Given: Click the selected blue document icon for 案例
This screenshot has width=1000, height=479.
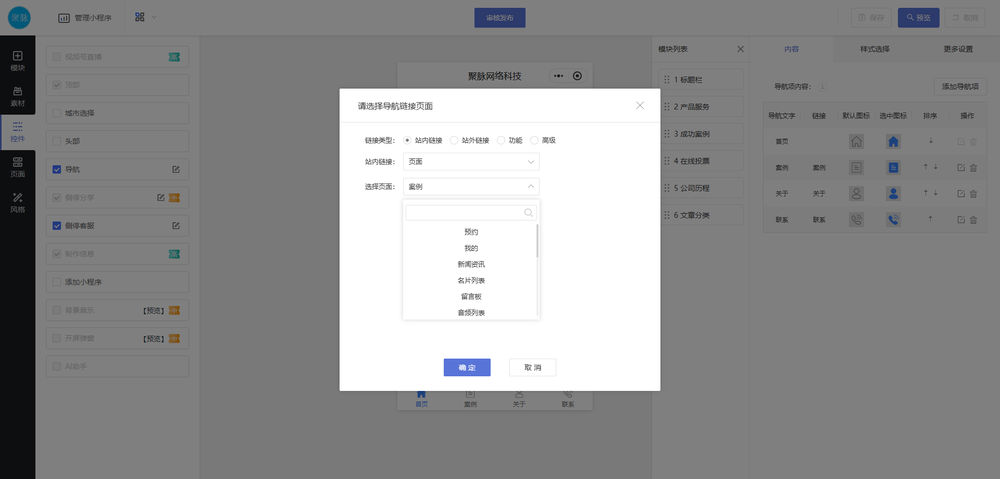Looking at the screenshot, I should [893, 168].
